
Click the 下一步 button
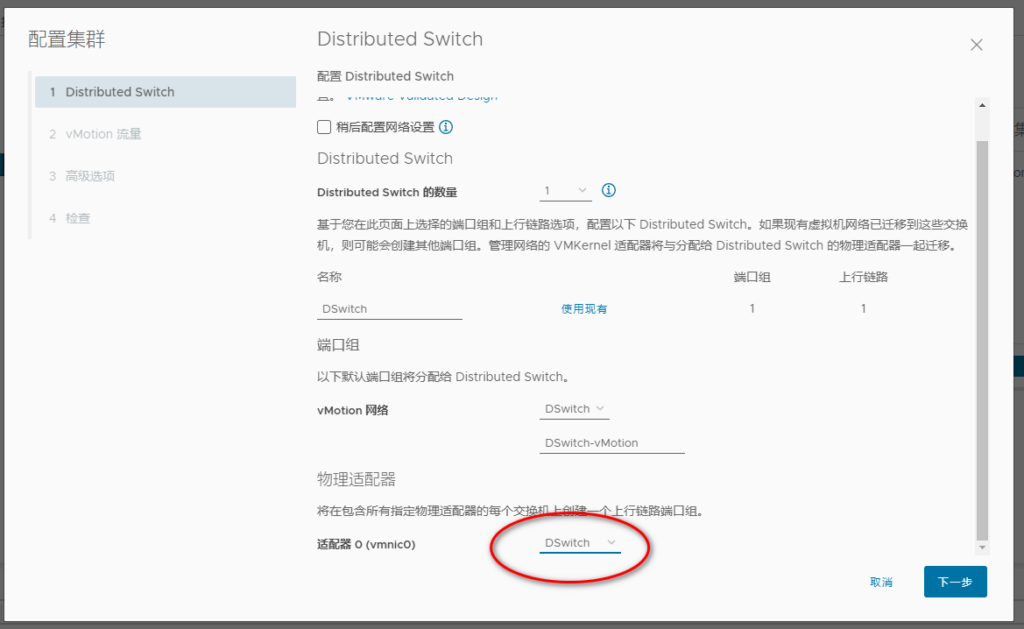(x=955, y=582)
